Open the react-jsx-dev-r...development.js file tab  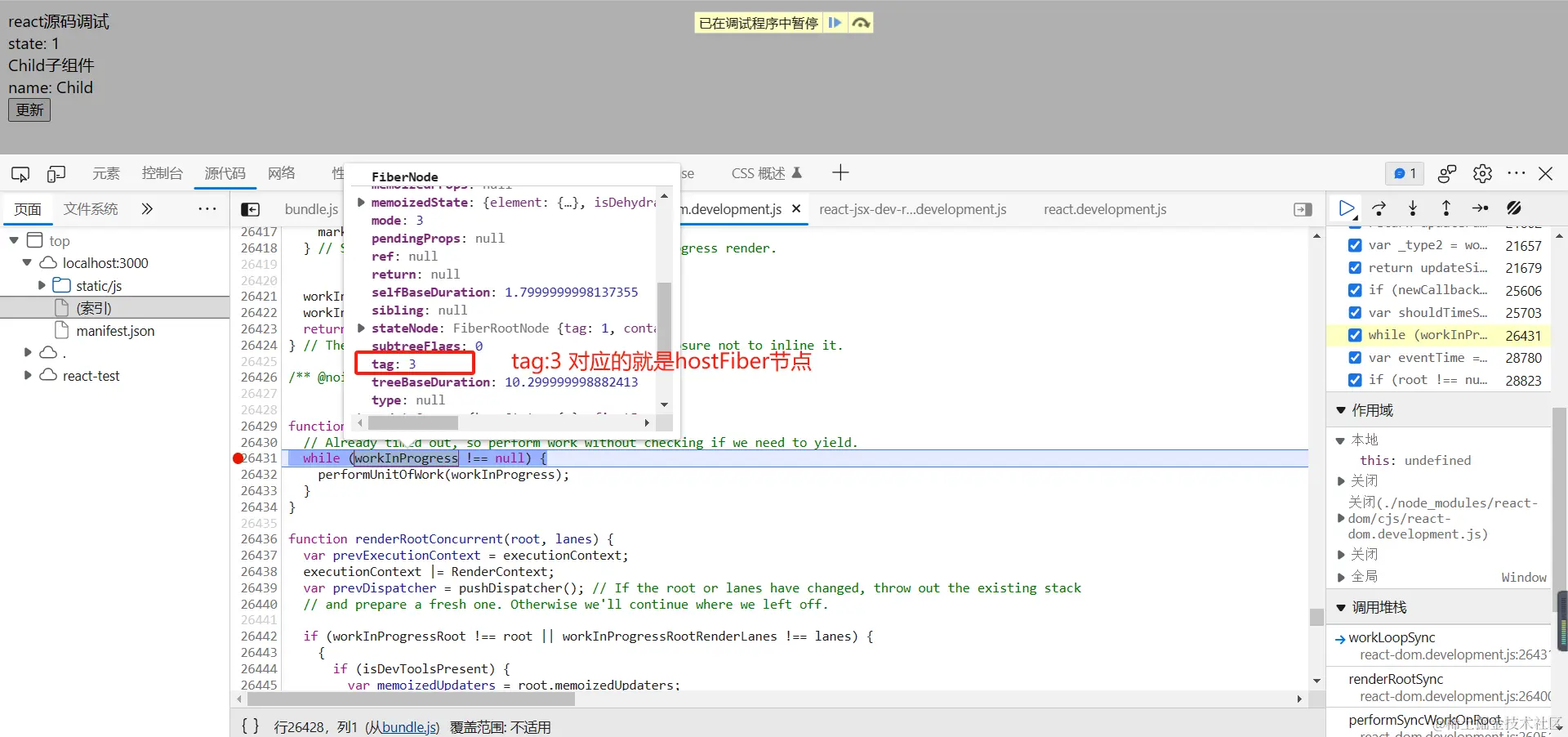pyautogui.click(x=912, y=209)
